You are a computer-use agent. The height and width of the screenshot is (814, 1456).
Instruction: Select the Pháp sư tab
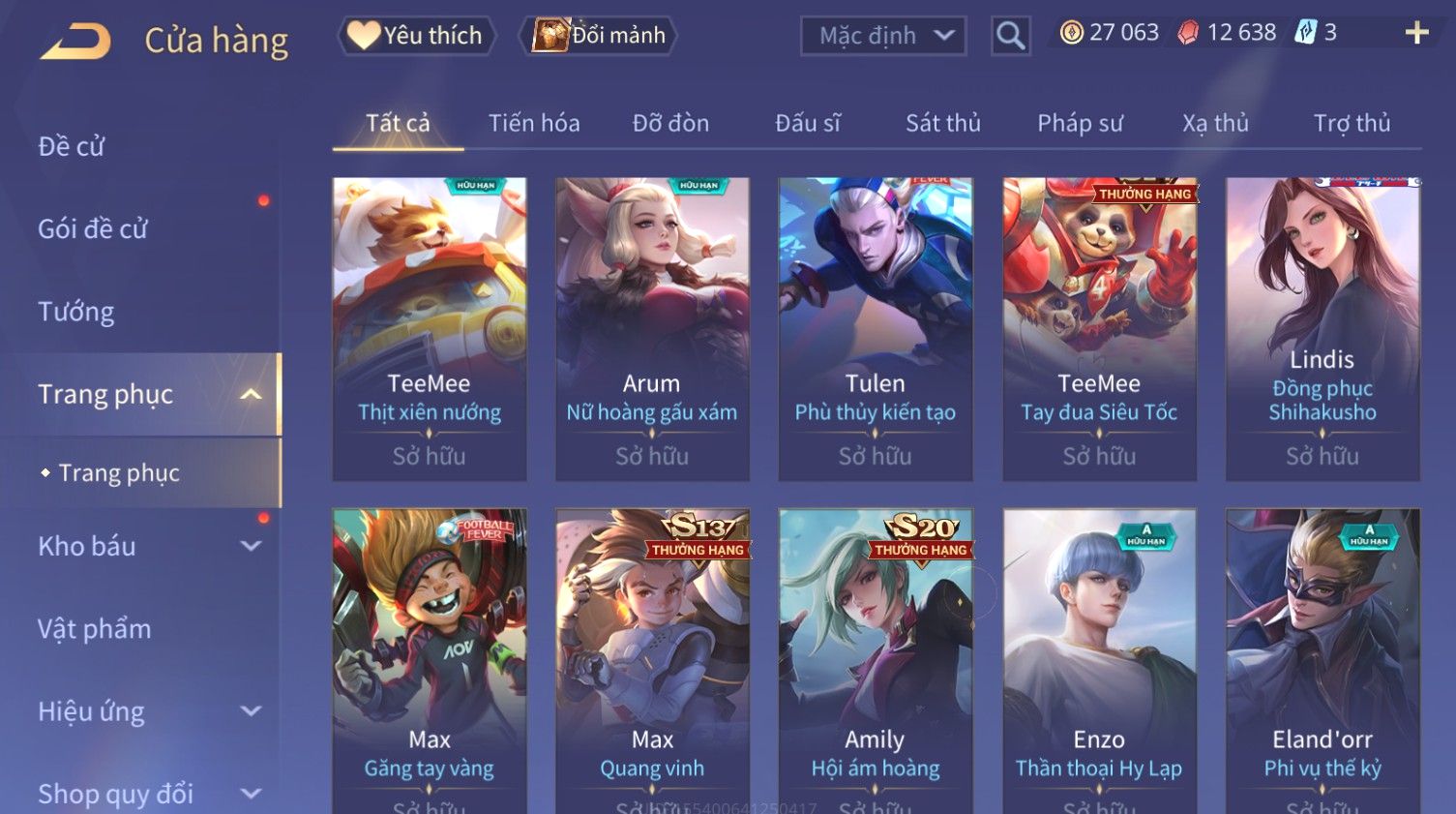tap(1080, 123)
